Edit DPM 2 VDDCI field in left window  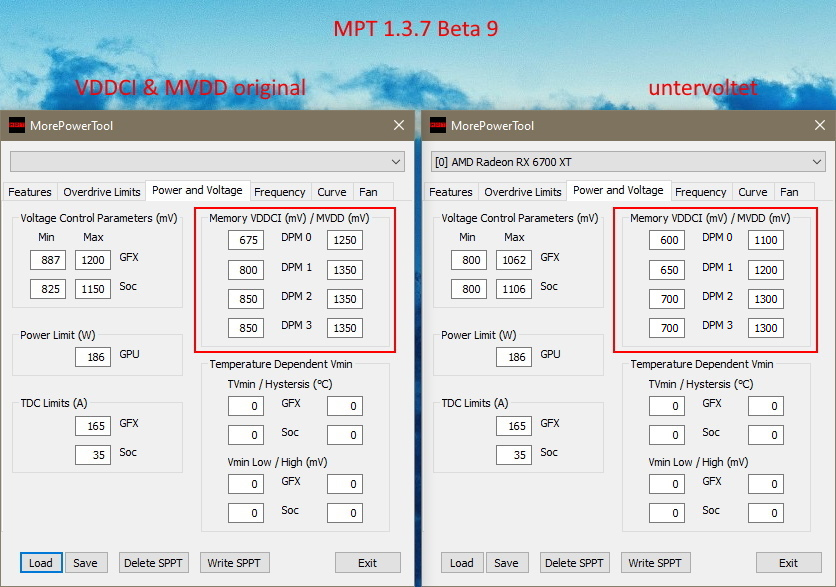click(246, 299)
